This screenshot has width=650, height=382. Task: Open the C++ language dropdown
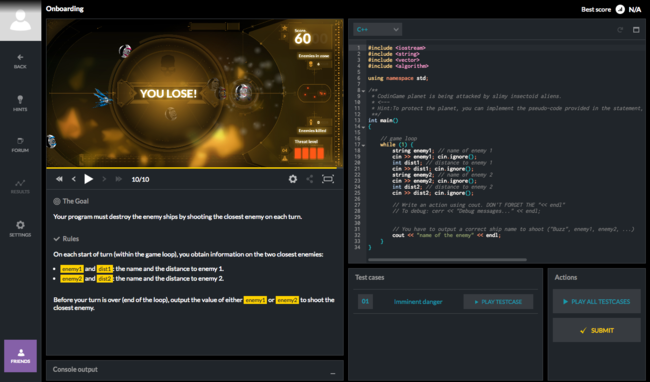378,29
